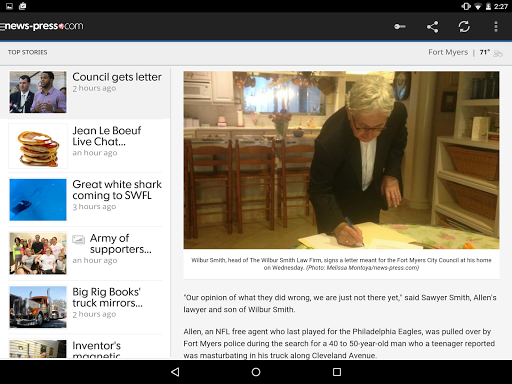Open the Council gets letter story
The height and width of the screenshot is (384, 512).
[85, 92]
